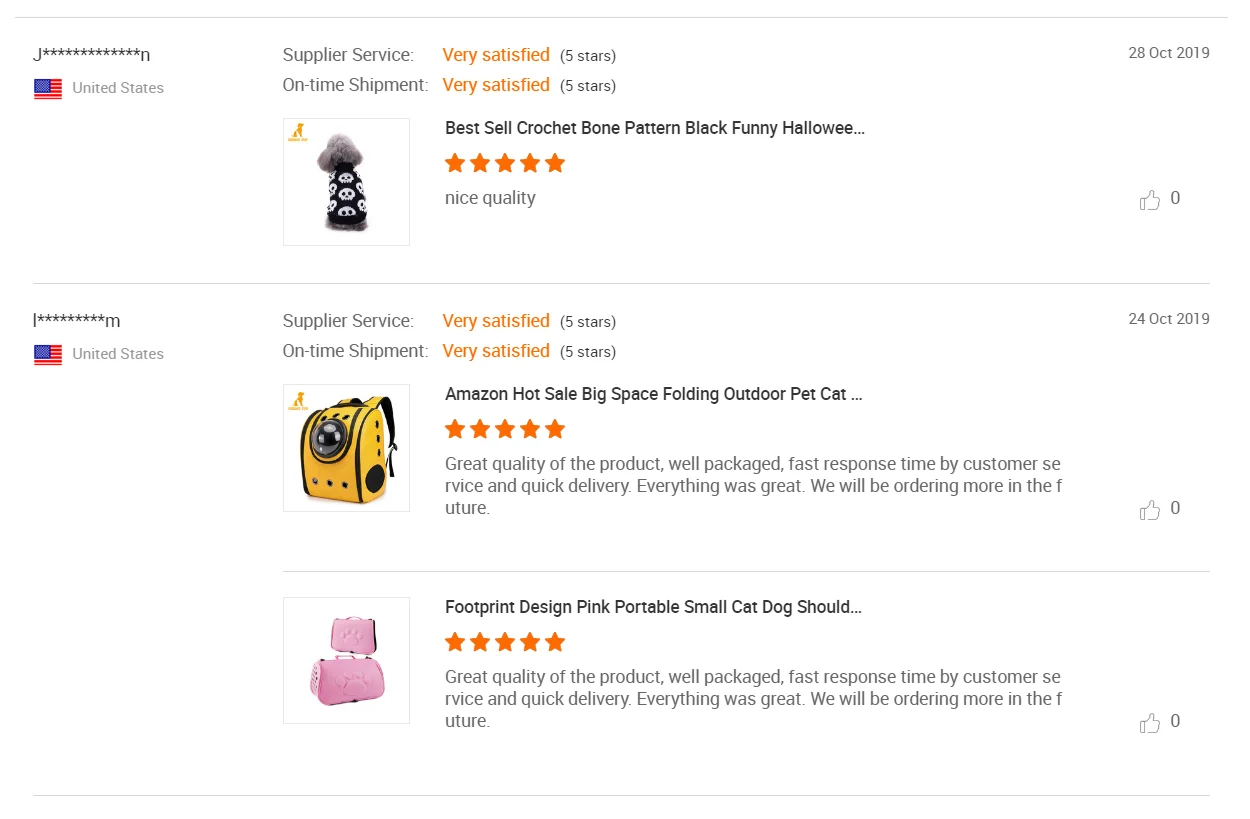Click 'nice quality' review text

pos(490,198)
